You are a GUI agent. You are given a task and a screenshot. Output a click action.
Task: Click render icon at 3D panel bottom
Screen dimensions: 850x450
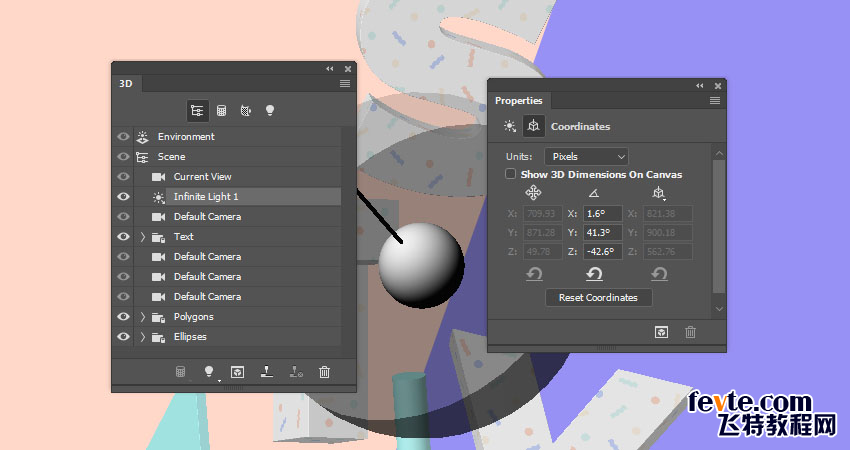(237, 371)
